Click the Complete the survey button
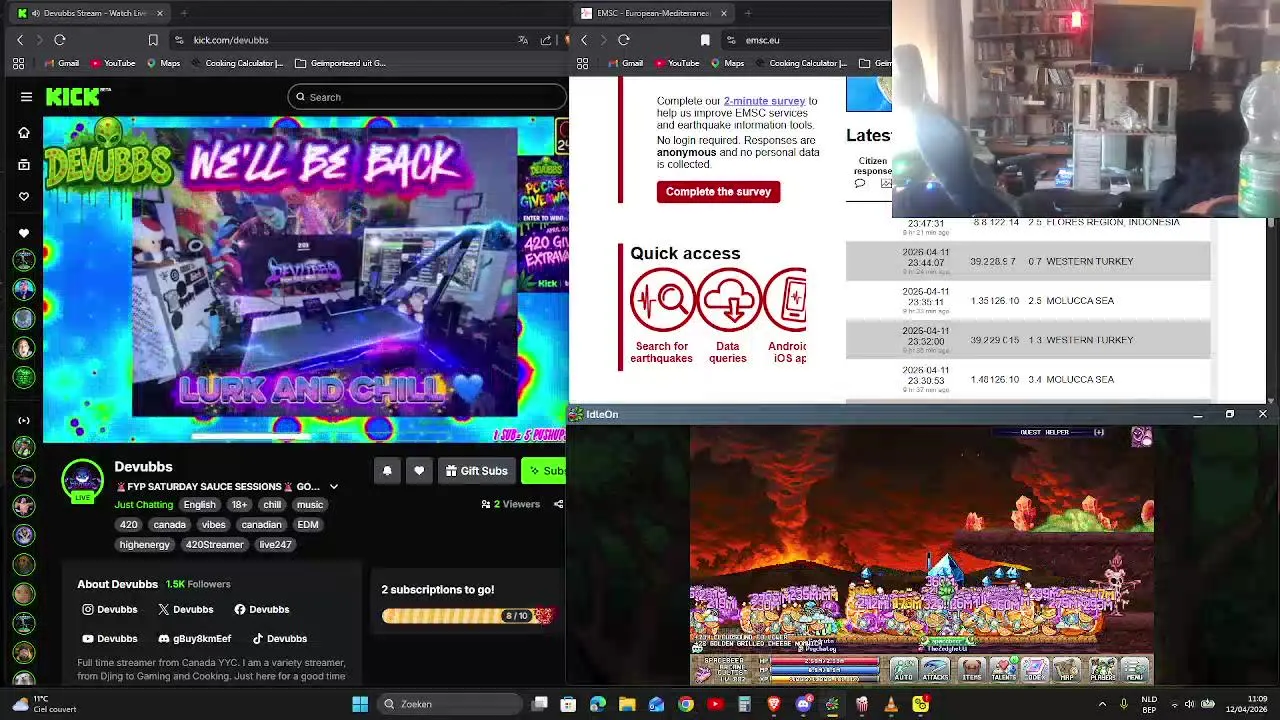Viewport: 1280px width, 720px height. pos(718,192)
